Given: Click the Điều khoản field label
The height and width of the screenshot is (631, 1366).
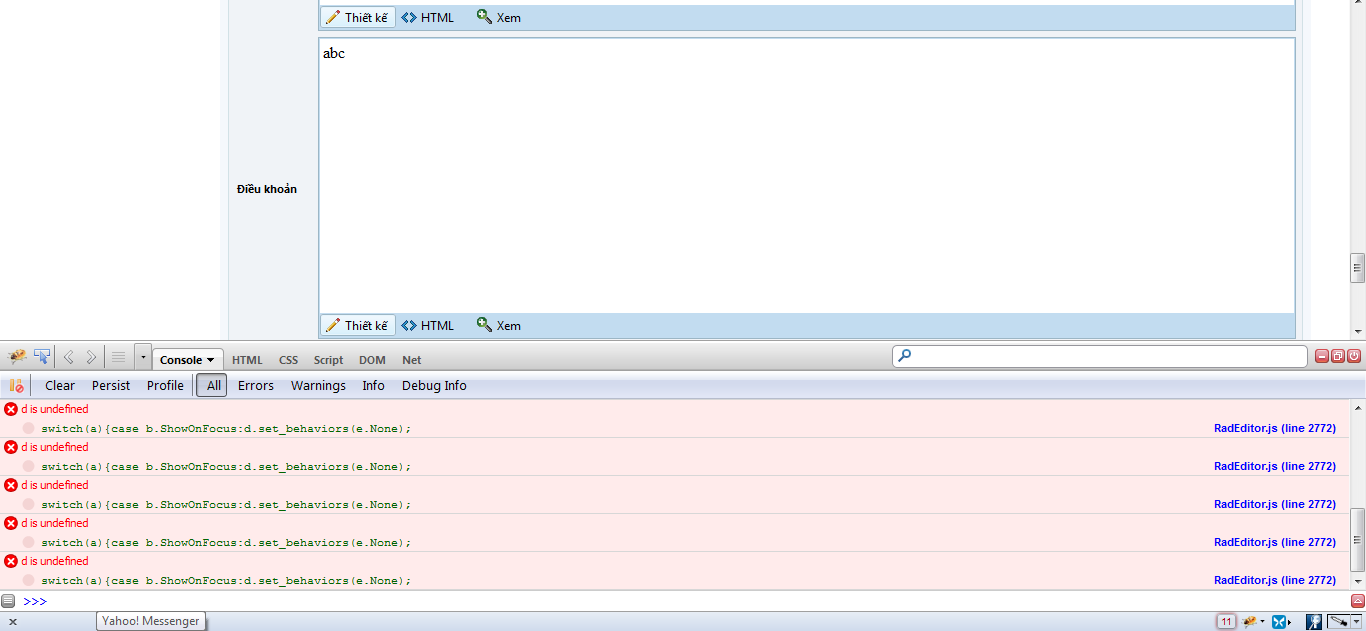Looking at the screenshot, I should (x=267, y=189).
